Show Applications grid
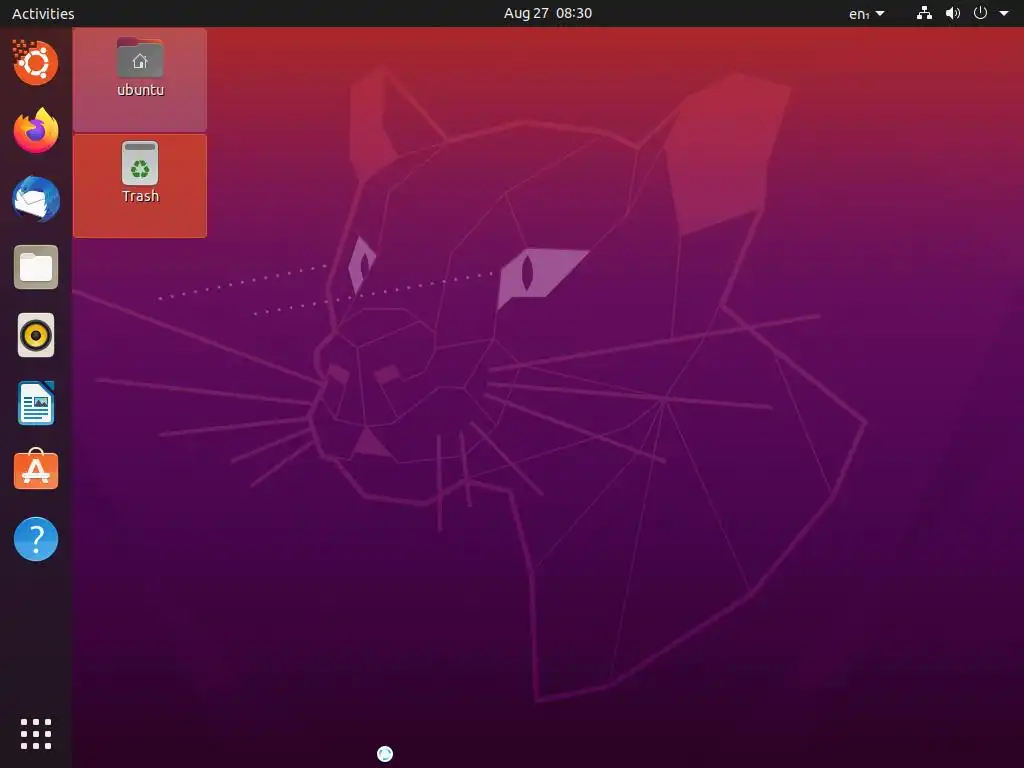Image resolution: width=1024 pixels, height=768 pixels. pos(36,734)
